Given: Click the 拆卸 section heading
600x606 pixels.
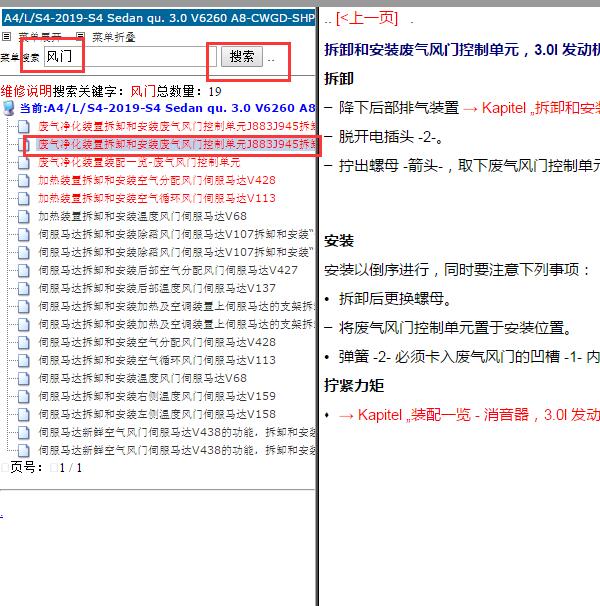Looking at the screenshot, I should pyautogui.click(x=339, y=78).
